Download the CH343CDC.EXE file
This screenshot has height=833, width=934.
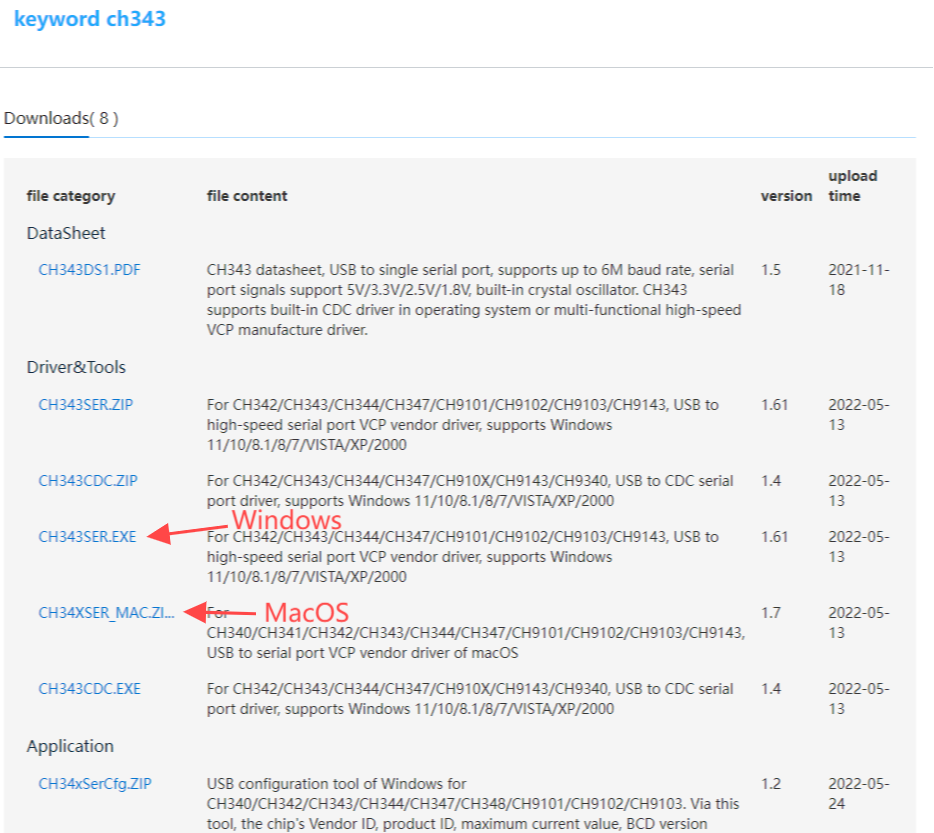point(89,689)
